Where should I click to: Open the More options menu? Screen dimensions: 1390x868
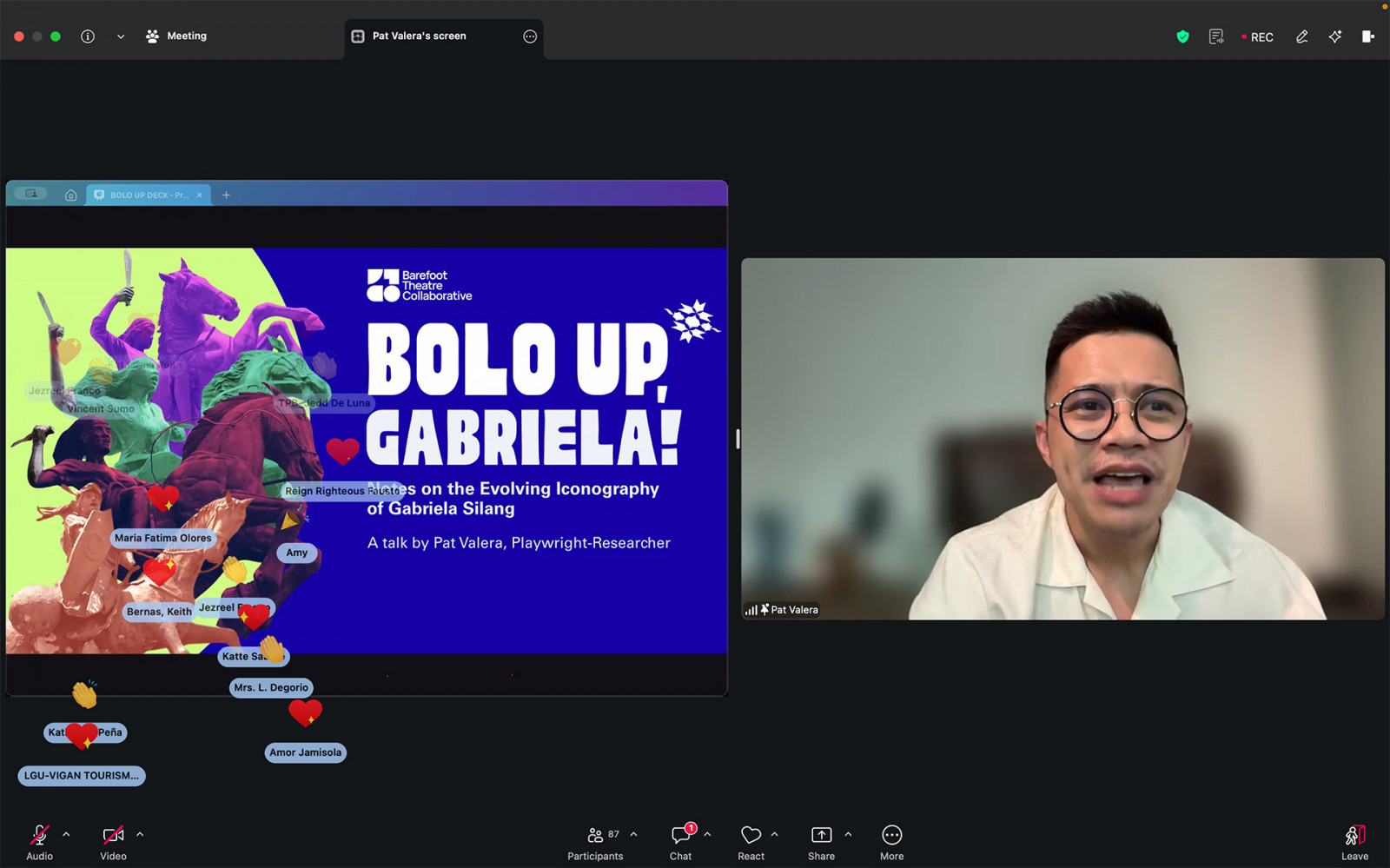tap(892, 842)
